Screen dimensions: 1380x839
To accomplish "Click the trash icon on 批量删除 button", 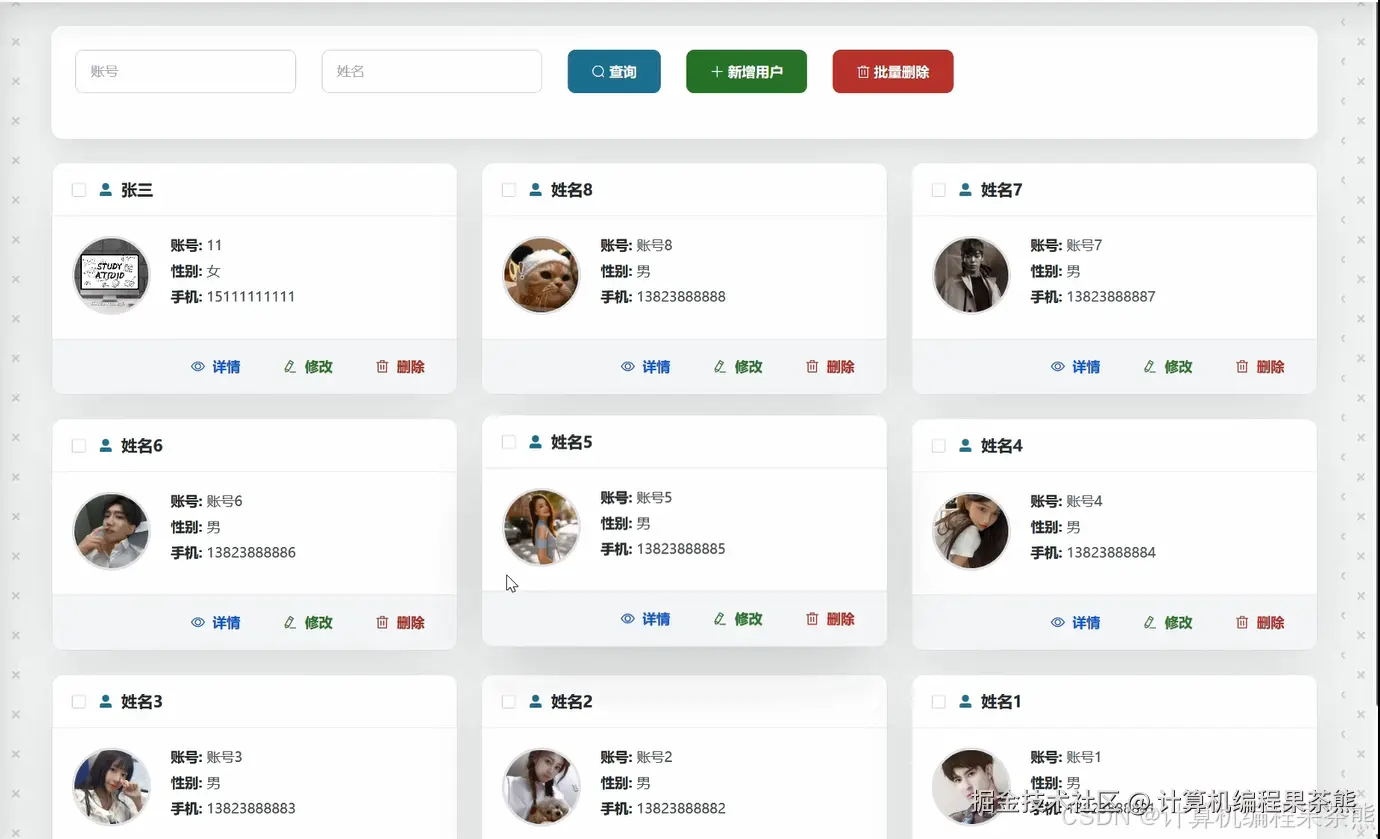I will point(862,71).
